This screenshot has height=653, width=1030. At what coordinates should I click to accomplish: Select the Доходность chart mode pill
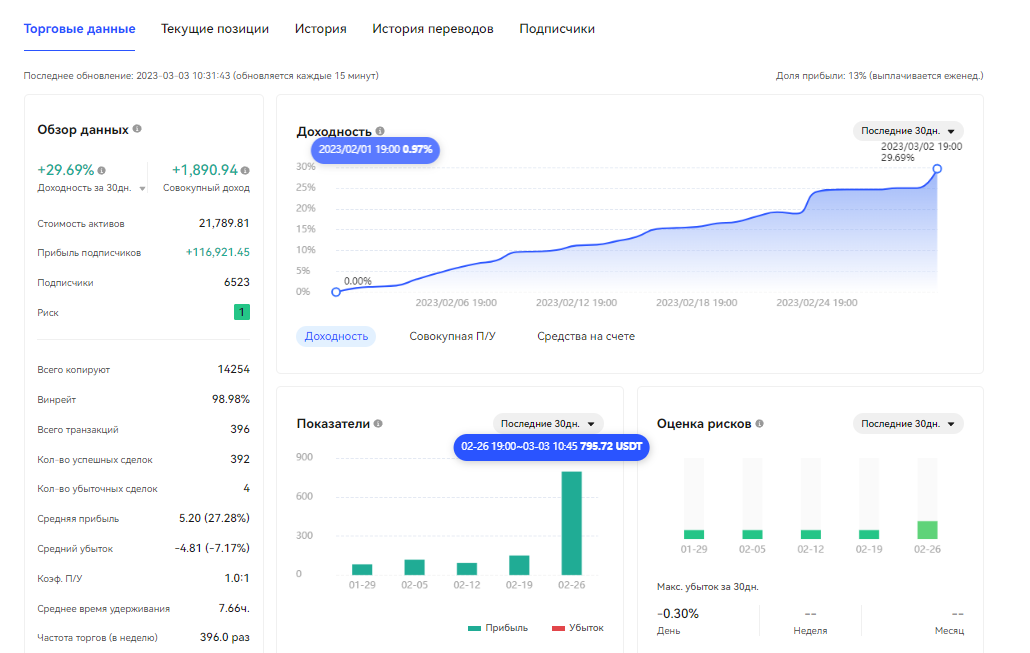(336, 336)
